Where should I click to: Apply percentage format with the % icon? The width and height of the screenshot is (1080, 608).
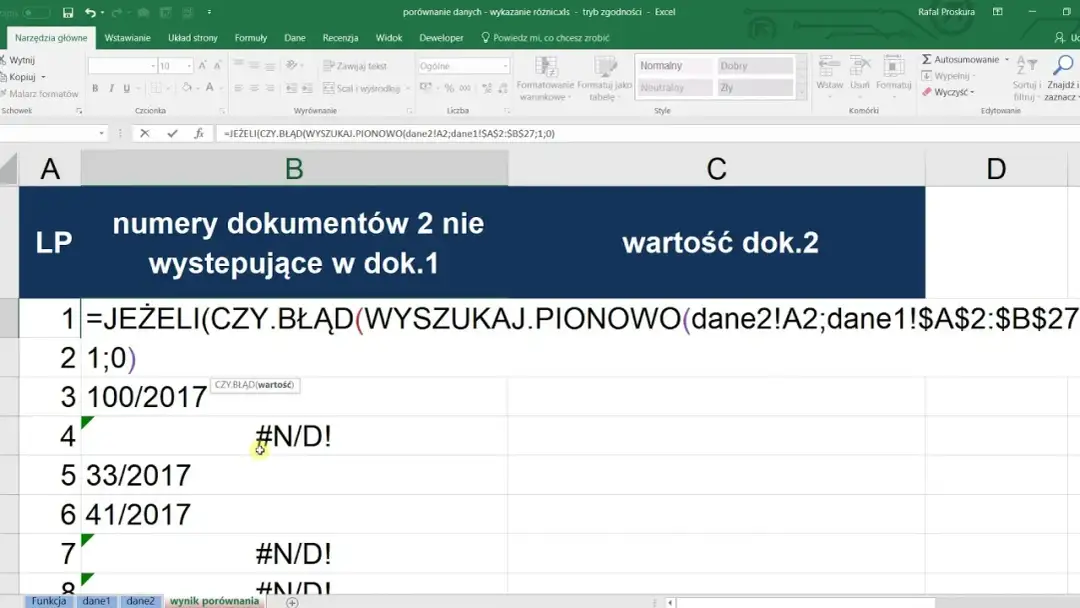448,88
